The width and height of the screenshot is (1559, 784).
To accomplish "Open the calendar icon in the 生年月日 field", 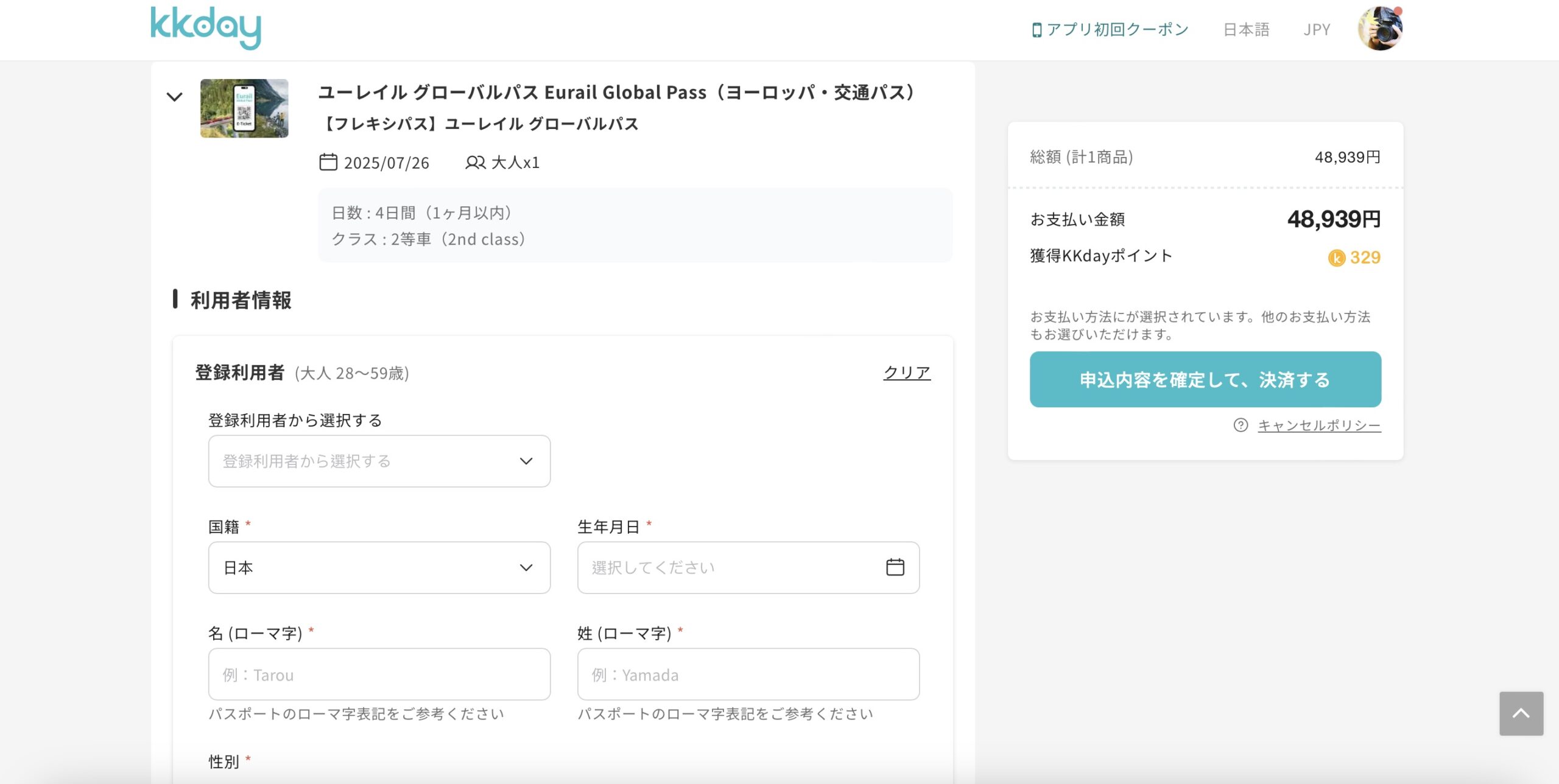I will pos(895,567).
